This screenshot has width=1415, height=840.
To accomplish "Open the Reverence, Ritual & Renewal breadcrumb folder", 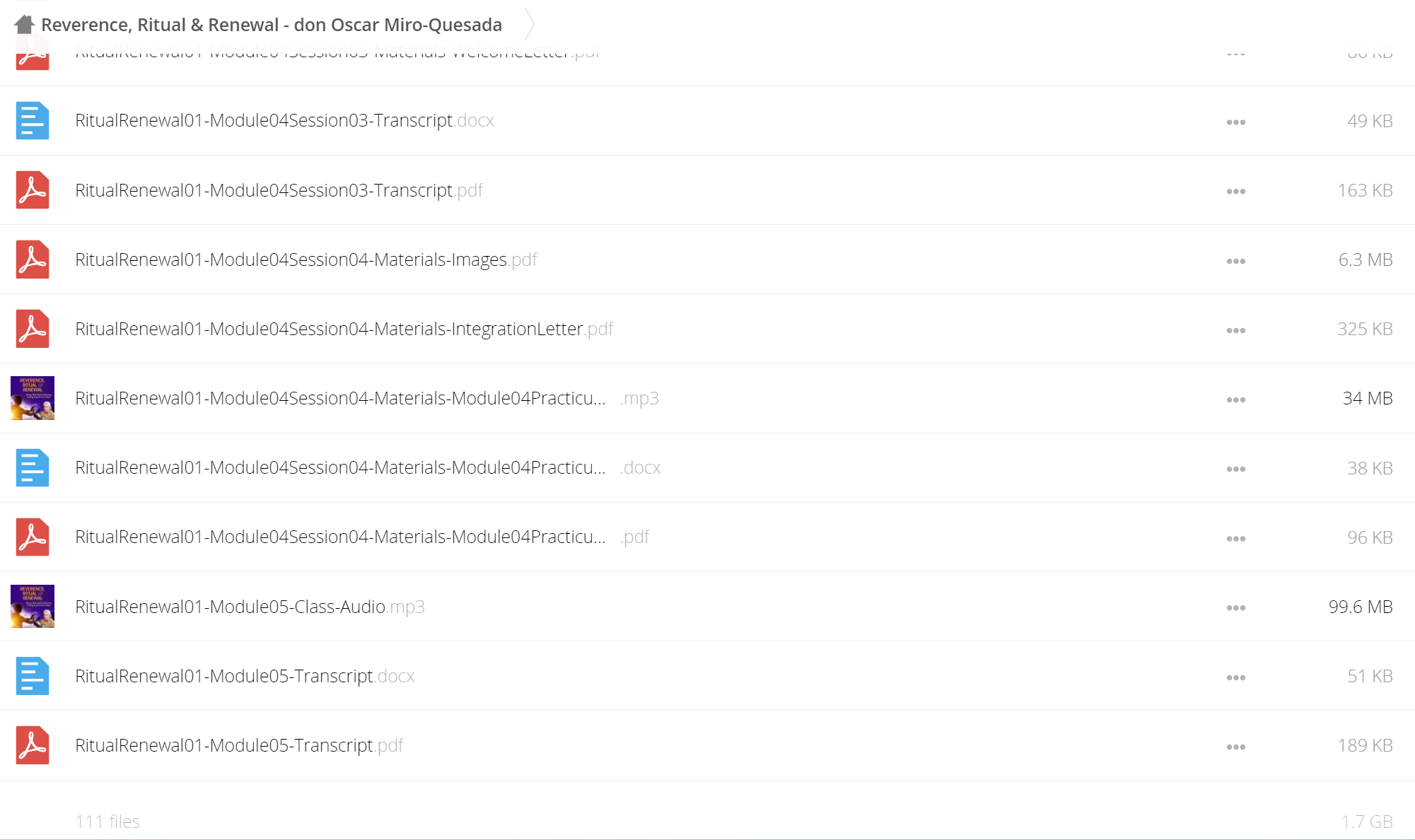I will click(x=272, y=25).
